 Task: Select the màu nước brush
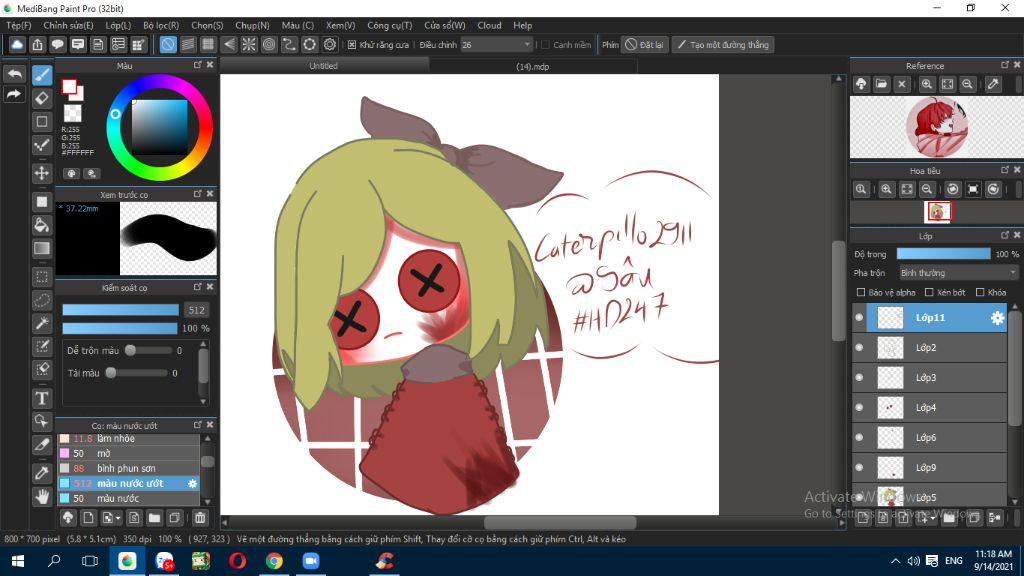[129, 498]
